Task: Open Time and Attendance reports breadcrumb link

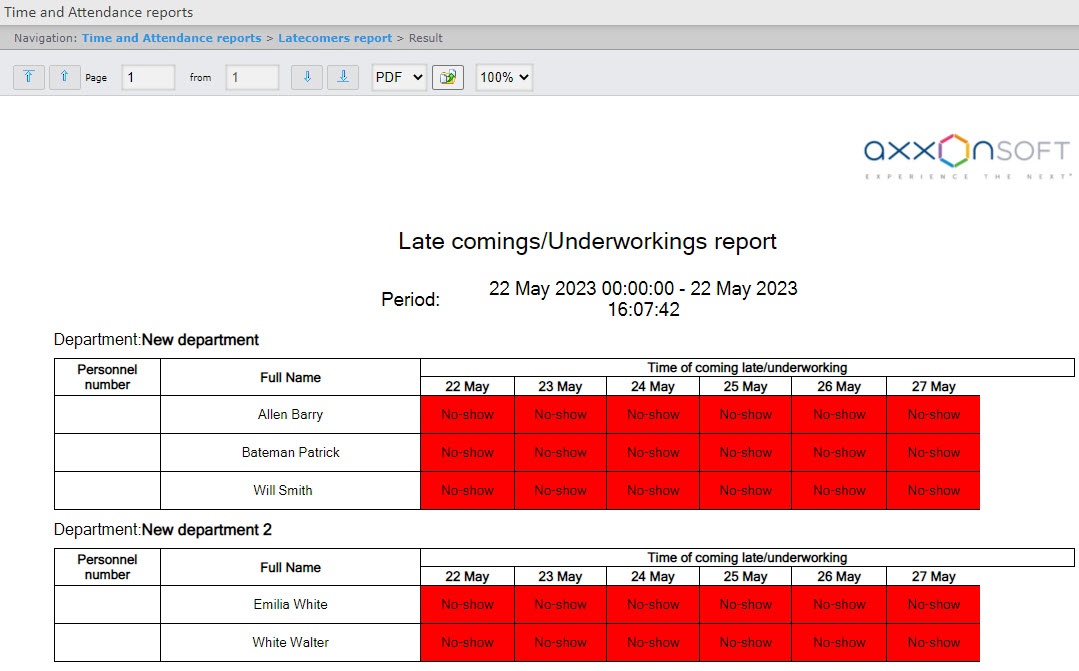Action: point(171,38)
